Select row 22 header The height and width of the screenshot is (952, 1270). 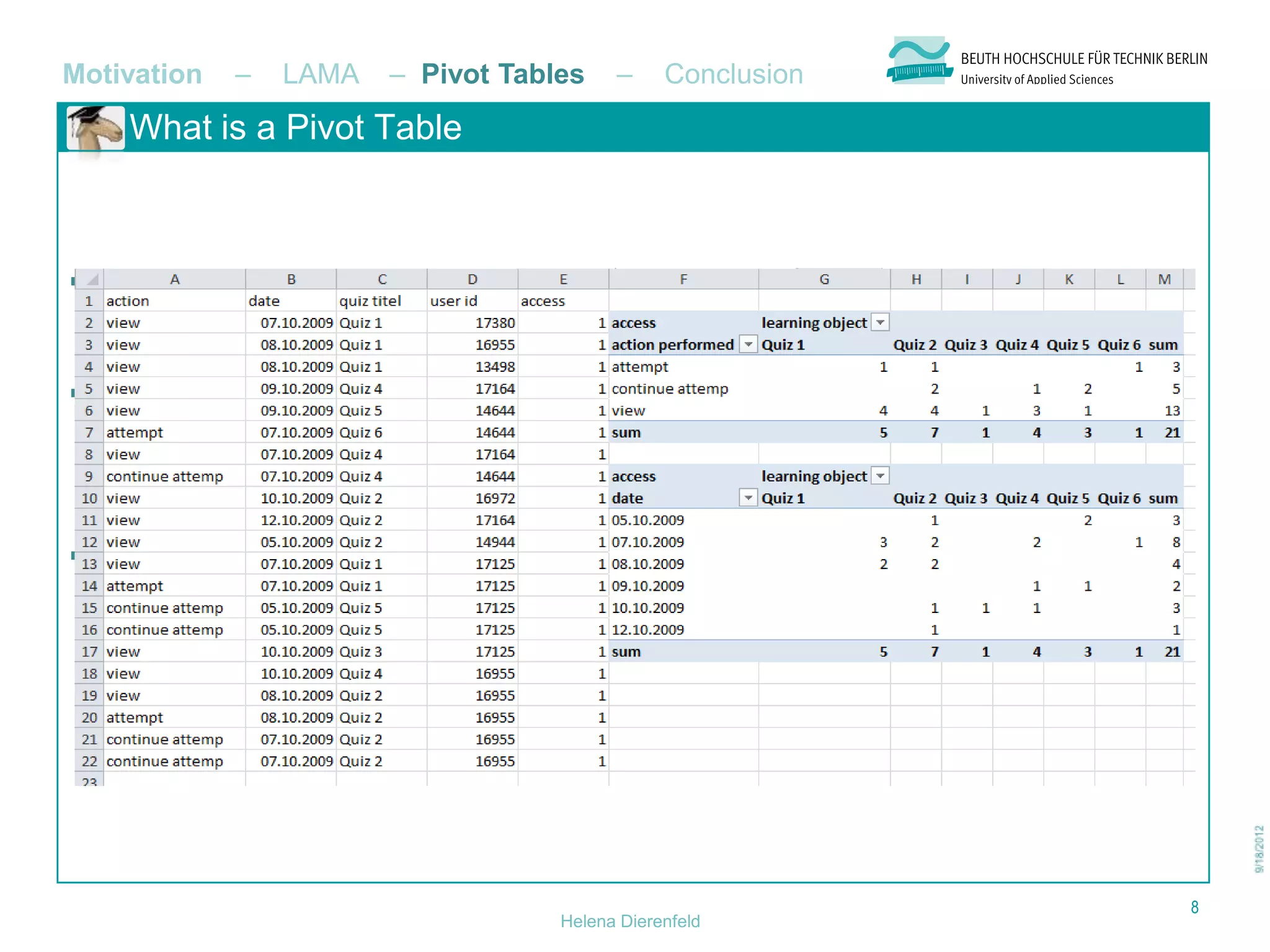point(89,761)
